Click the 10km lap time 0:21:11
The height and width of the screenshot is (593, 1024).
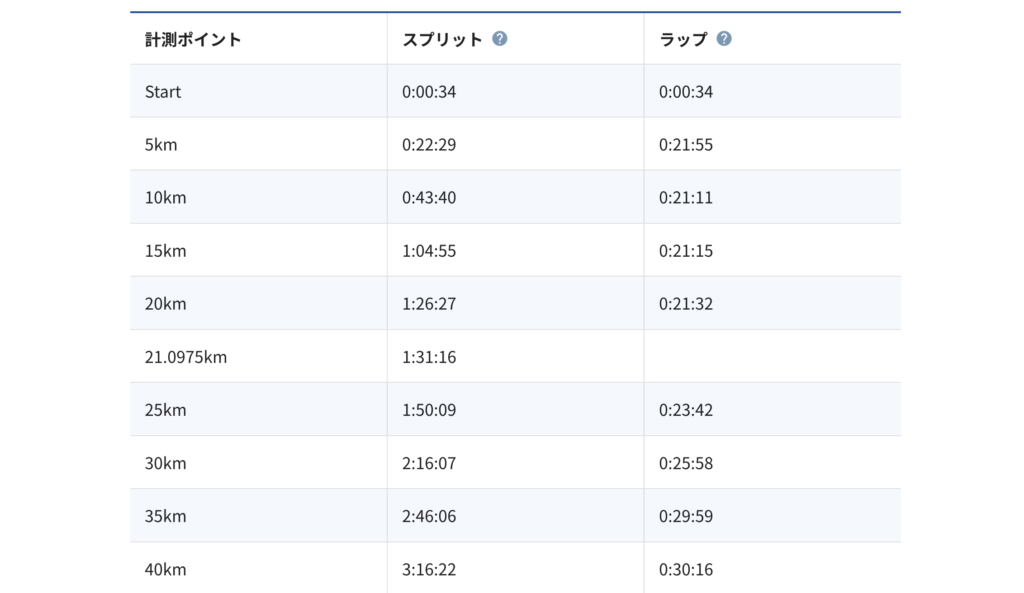point(686,198)
